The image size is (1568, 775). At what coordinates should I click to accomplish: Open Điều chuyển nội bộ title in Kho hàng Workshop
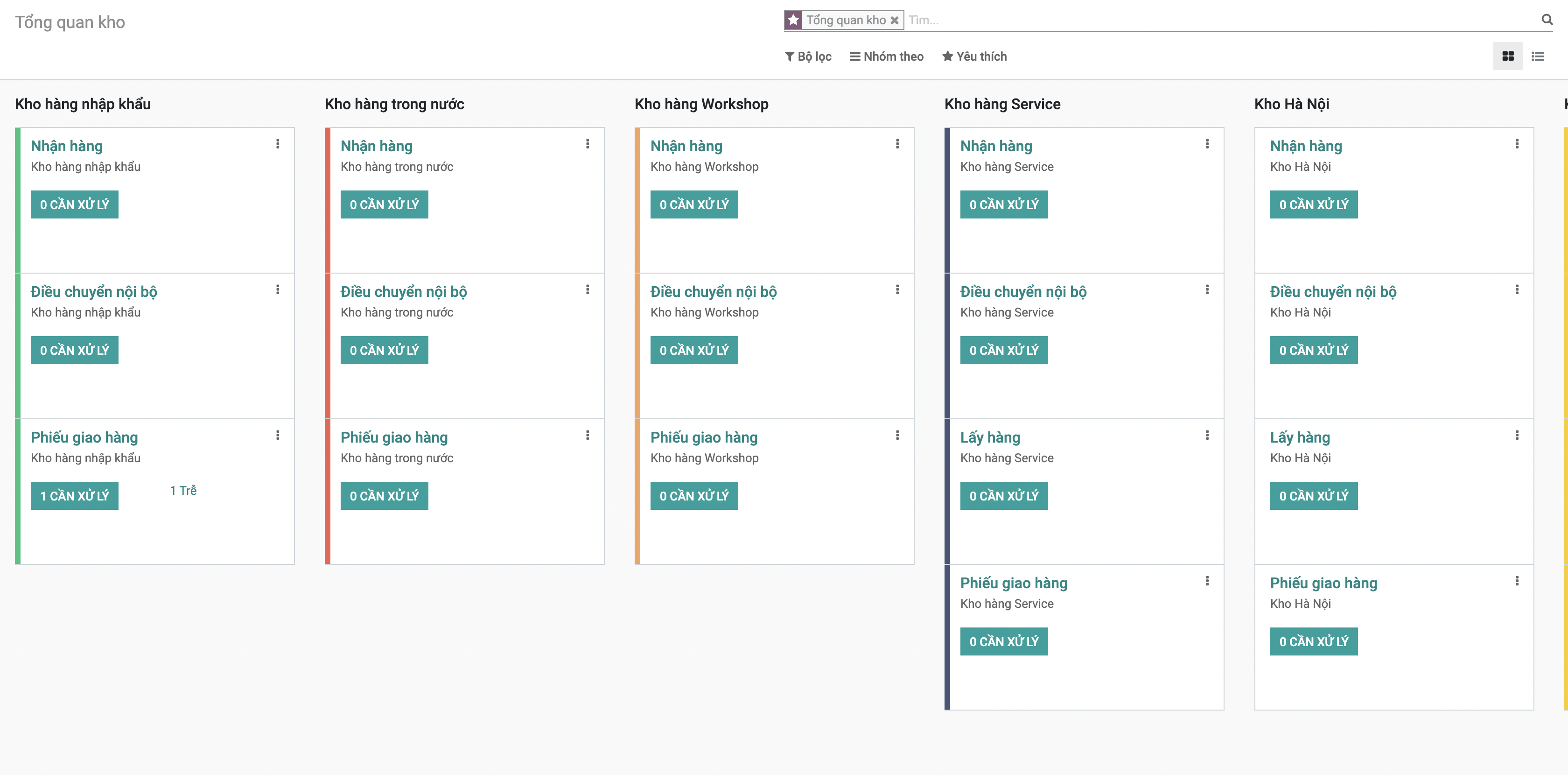[x=713, y=292]
